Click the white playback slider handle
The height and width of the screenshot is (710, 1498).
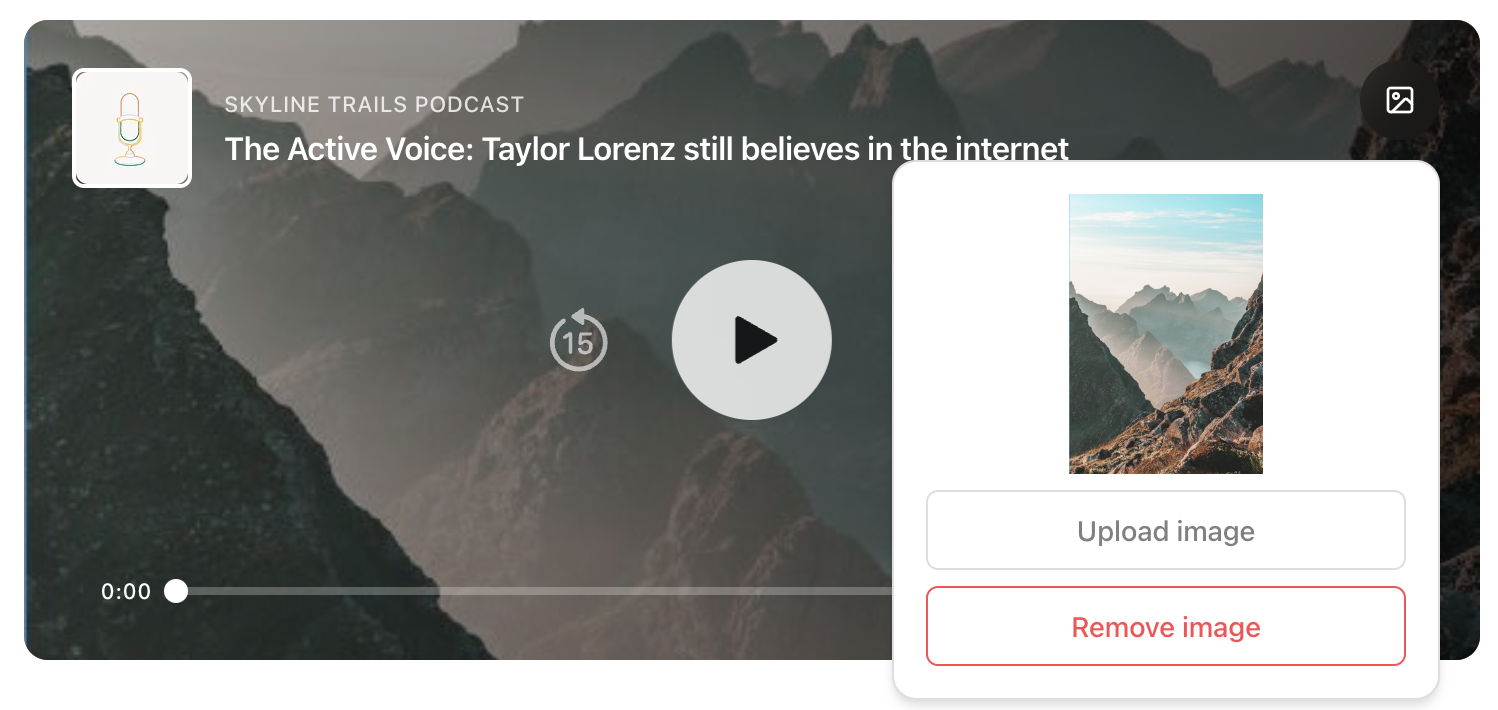coord(176,591)
